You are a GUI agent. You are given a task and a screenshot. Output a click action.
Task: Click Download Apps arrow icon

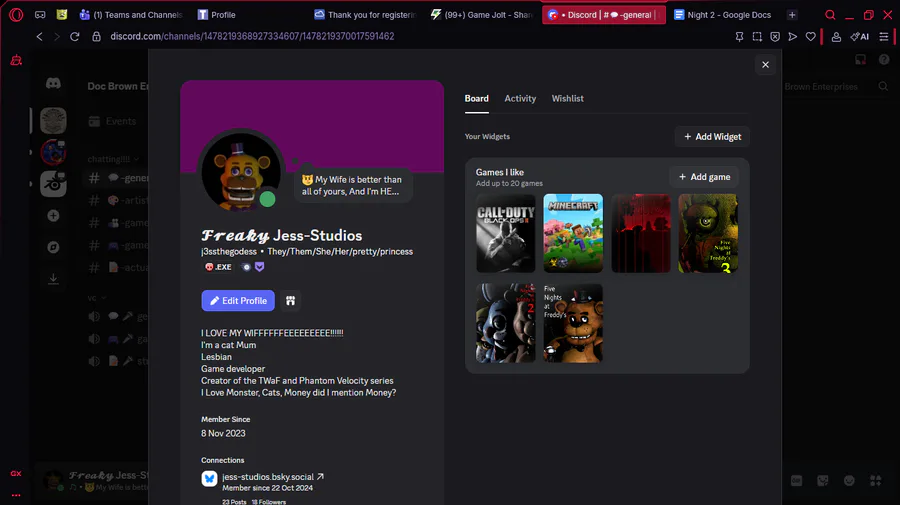tap(53, 279)
